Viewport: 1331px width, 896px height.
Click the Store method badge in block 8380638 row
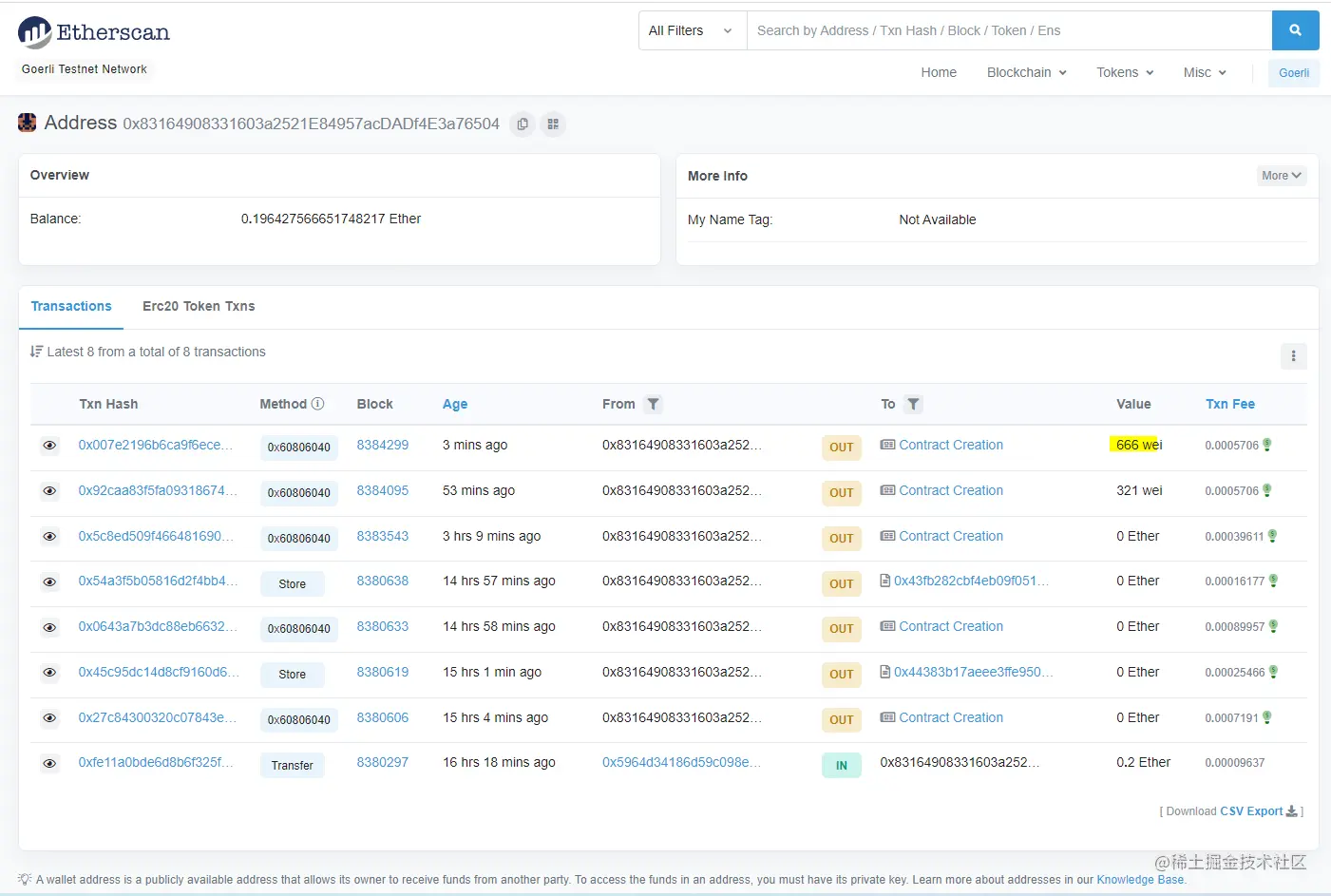[x=293, y=583]
